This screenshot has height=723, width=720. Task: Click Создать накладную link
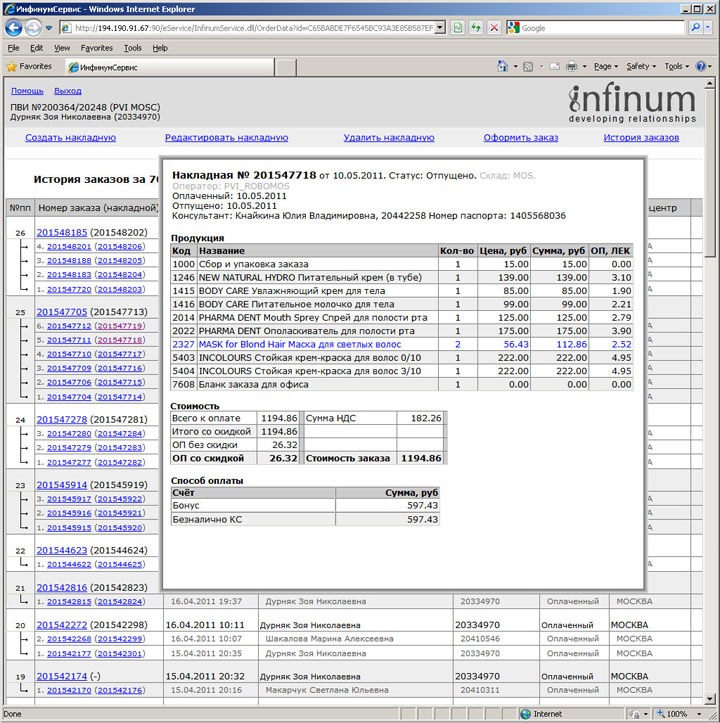click(x=71, y=137)
